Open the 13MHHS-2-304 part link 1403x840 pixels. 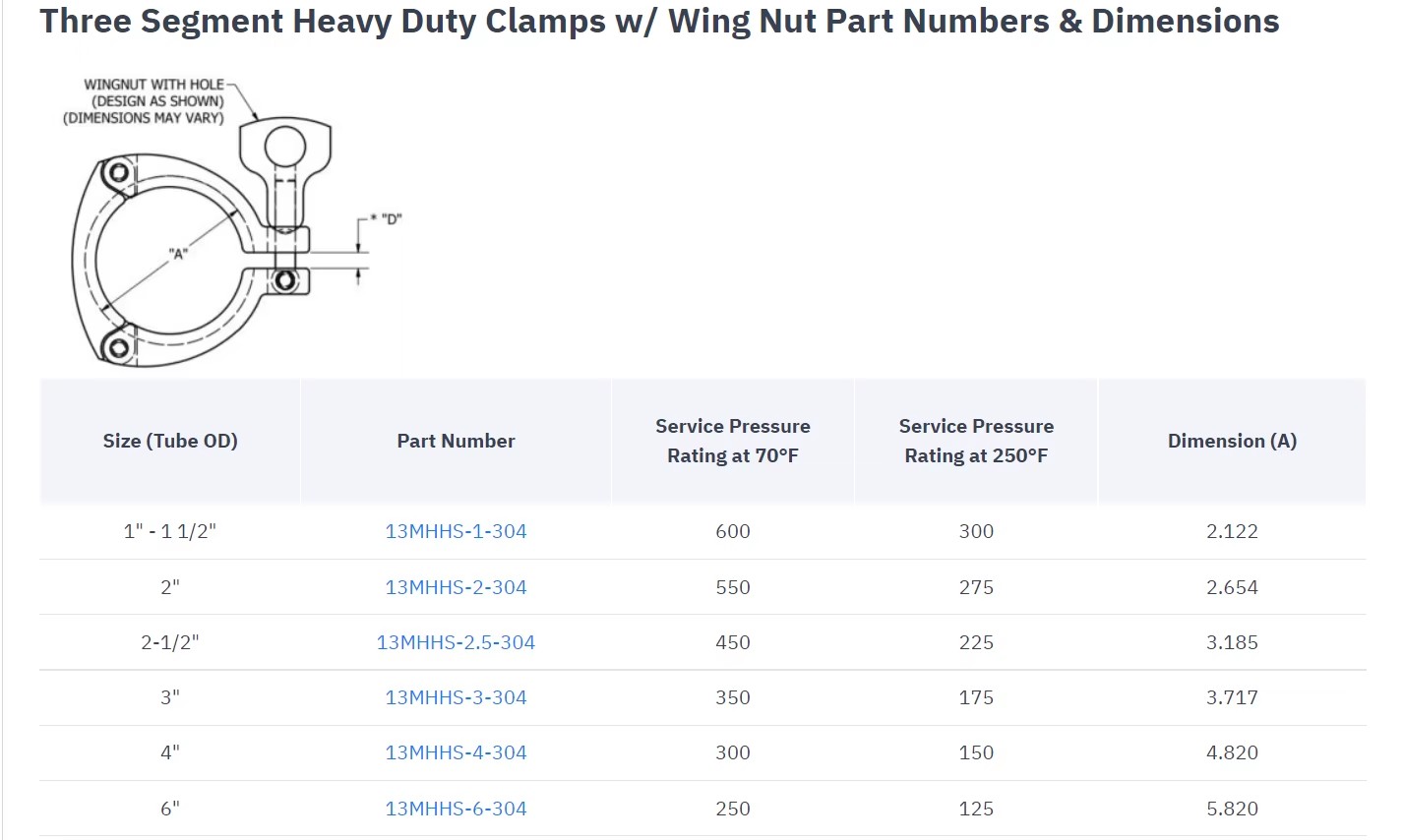tap(456, 587)
